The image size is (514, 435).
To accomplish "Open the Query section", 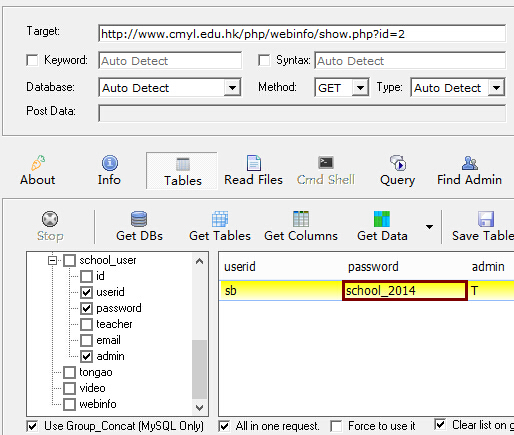I will click(397, 171).
